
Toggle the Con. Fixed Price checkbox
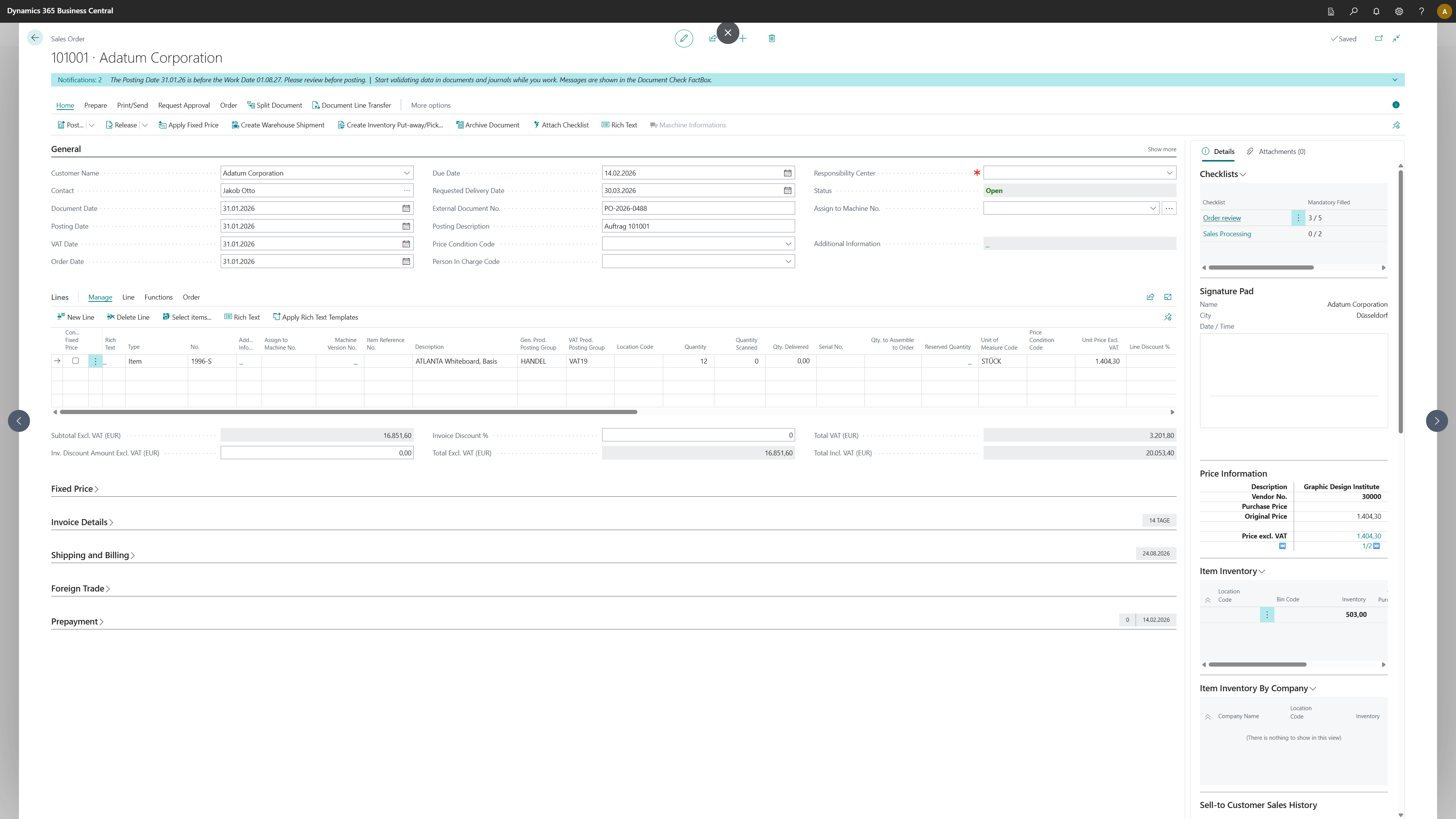(75, 361)
